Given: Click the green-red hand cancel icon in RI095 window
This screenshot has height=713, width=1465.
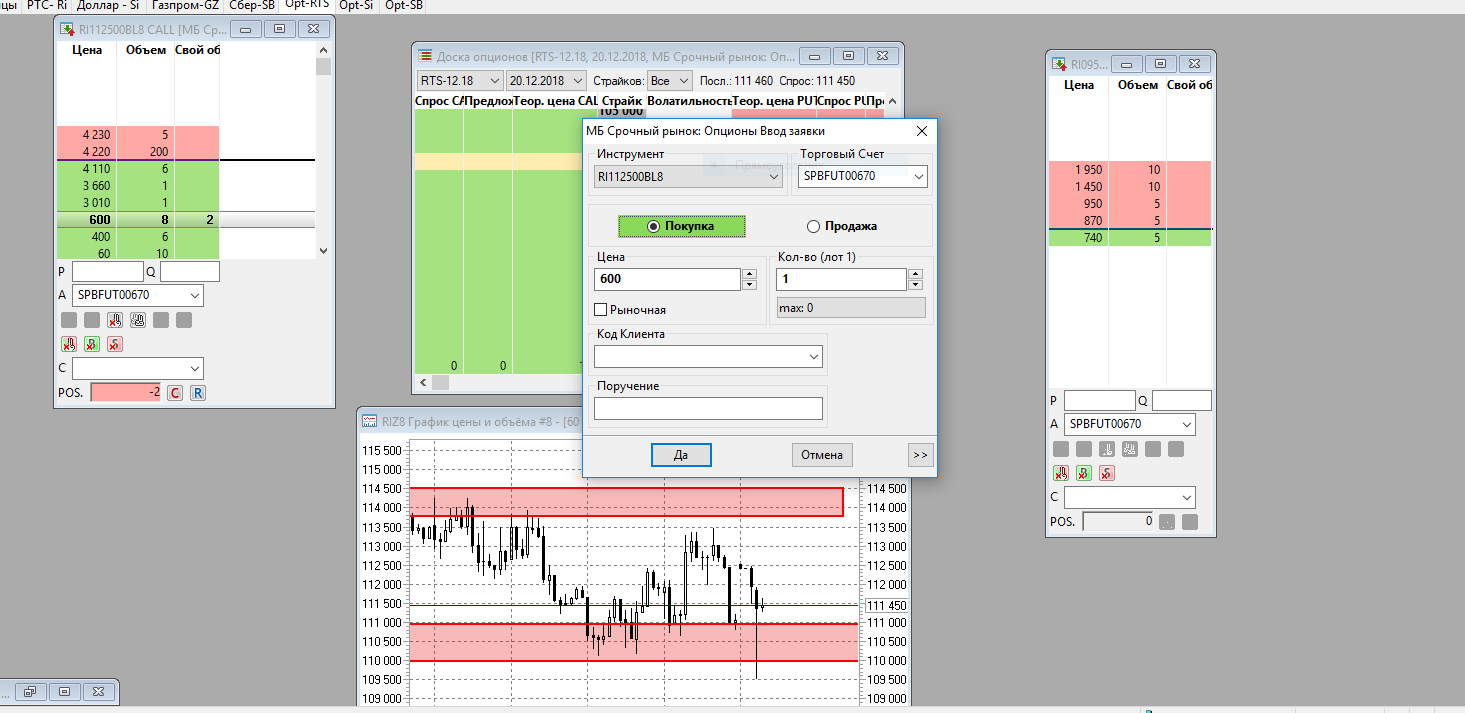Looking at the screenshot, I should (x=1060, y=473).
